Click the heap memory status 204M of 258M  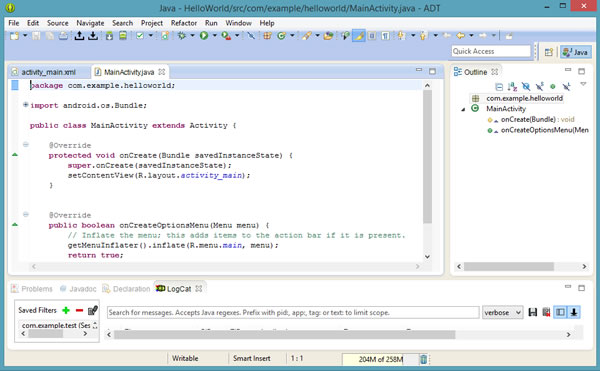click(x=380, y=359)
